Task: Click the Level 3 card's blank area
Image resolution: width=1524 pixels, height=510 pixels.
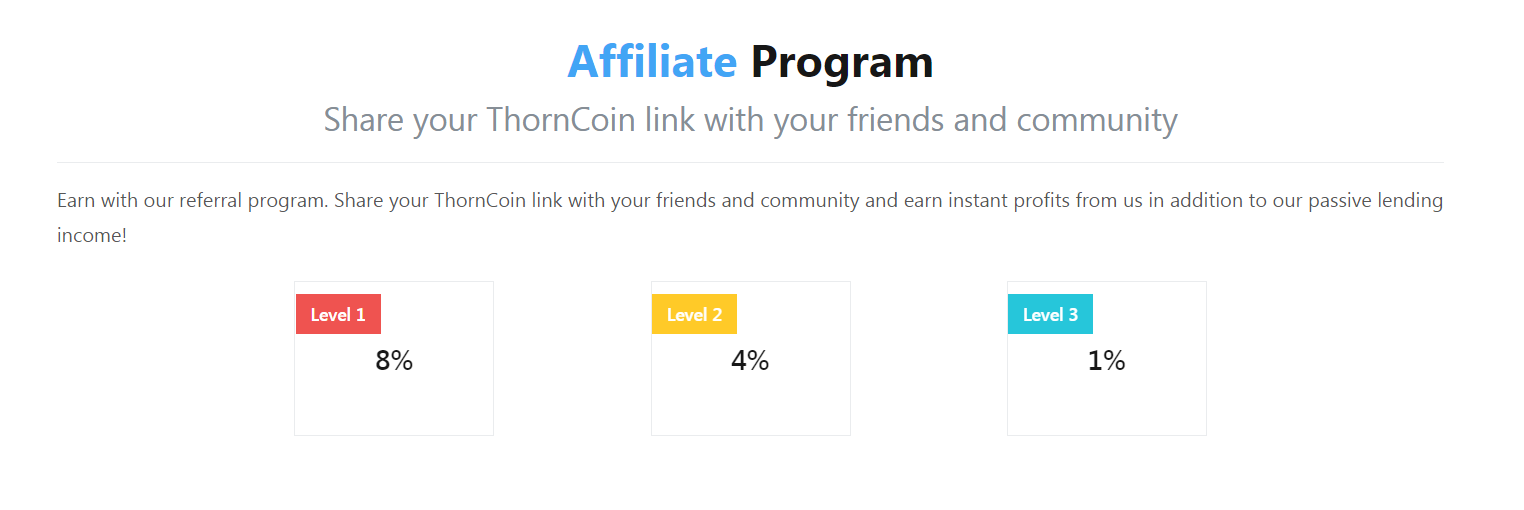Action: tap(1106, 405)
